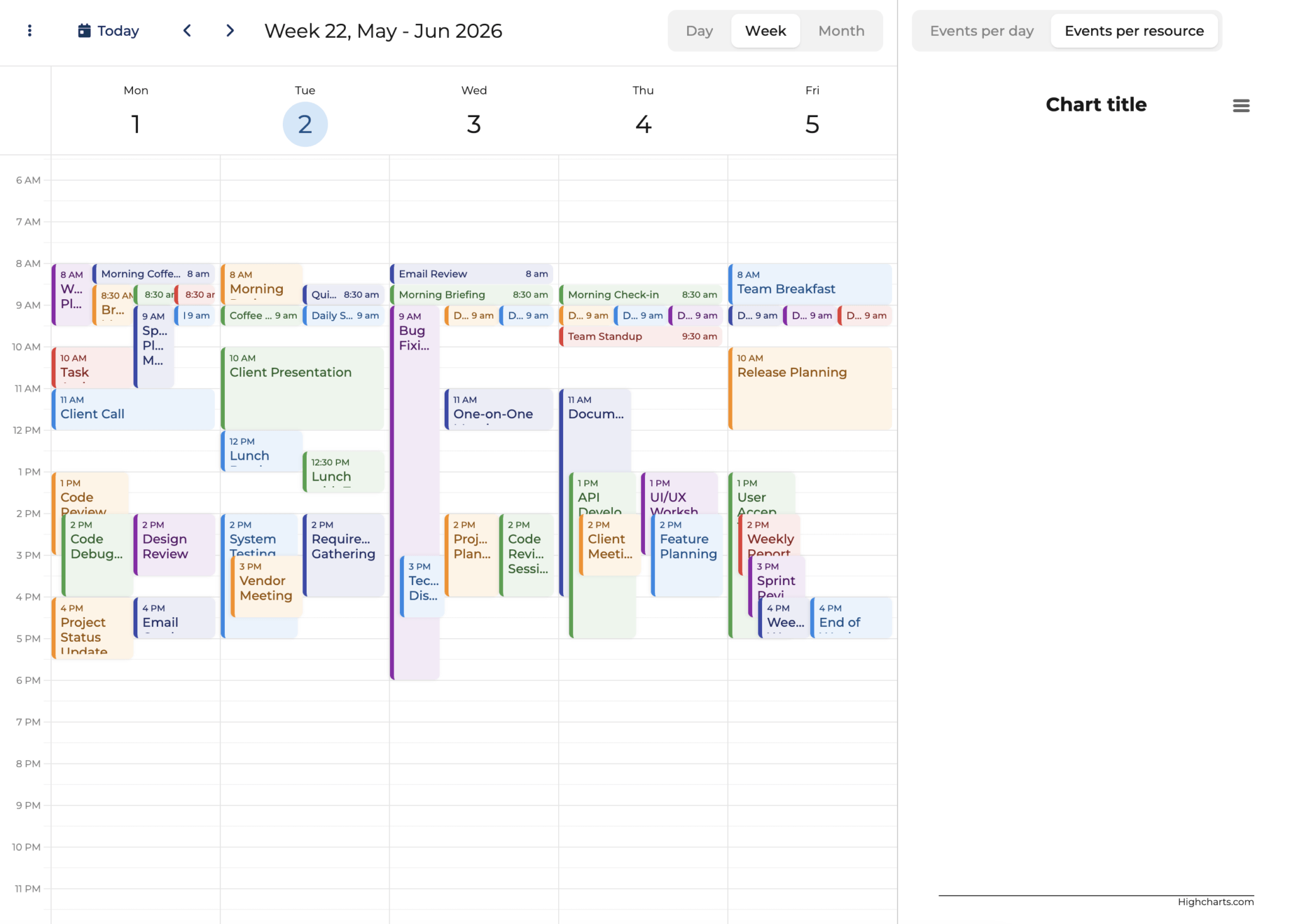Go to previous week arrow
The width and height of the screenshot is (1290, 924).
(x=187, y=31)
